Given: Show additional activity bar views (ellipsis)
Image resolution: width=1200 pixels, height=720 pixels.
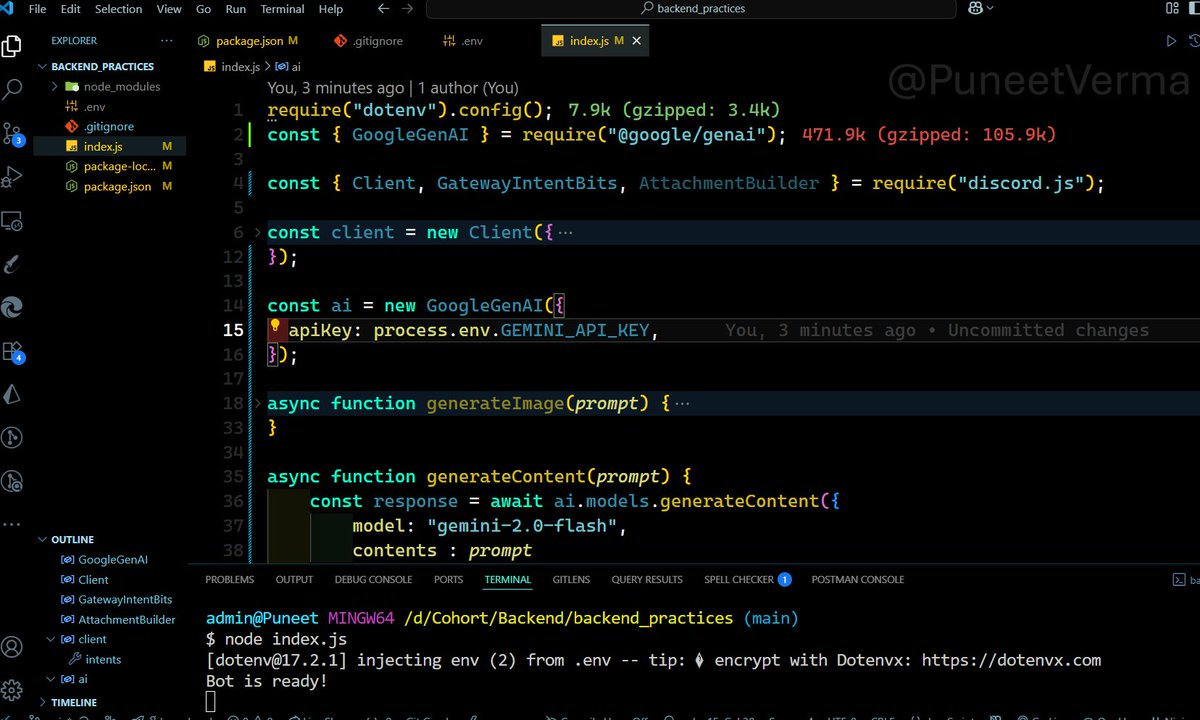Looking at the screenshot, I should [x=12, y=524].
